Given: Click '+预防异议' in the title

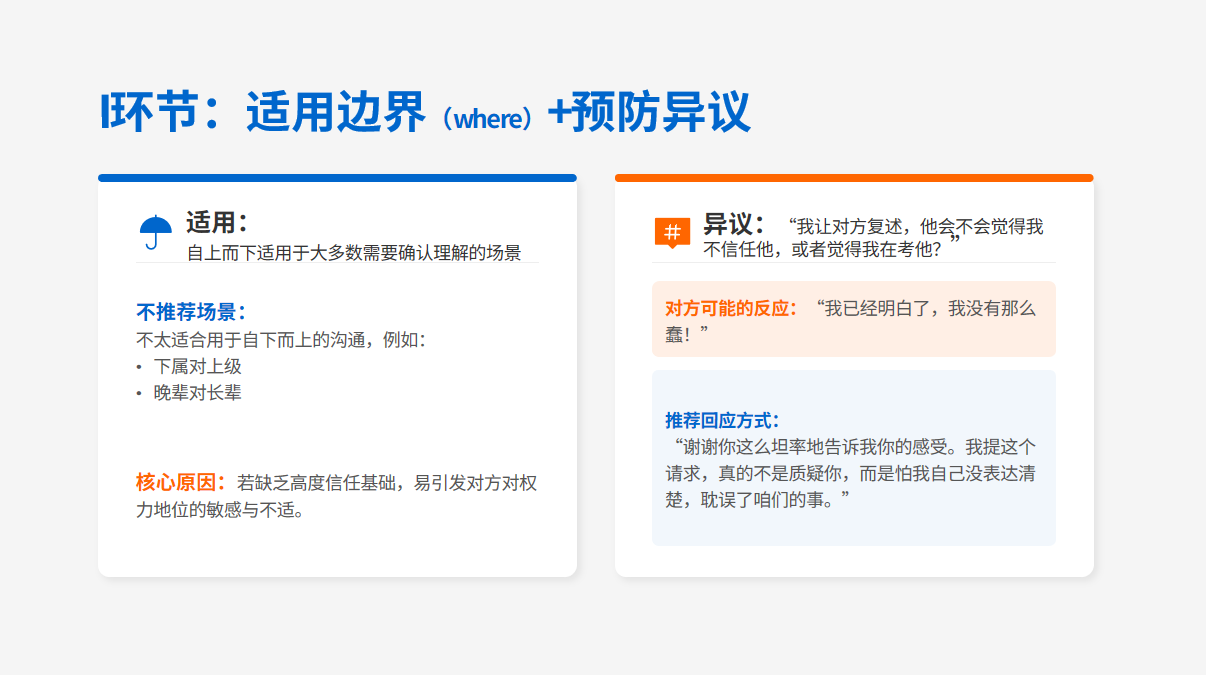Looking at the screenshot, I should tap(648, 112).
